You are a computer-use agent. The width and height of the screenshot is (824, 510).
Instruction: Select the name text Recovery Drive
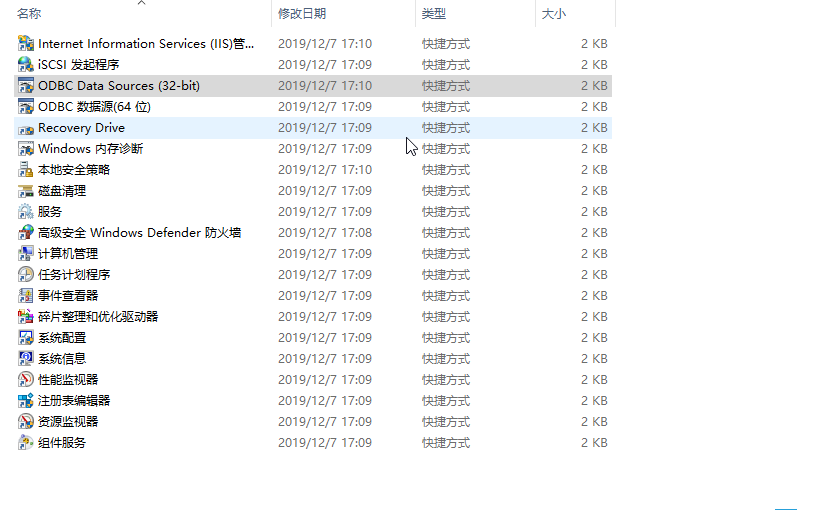point(81,128)
